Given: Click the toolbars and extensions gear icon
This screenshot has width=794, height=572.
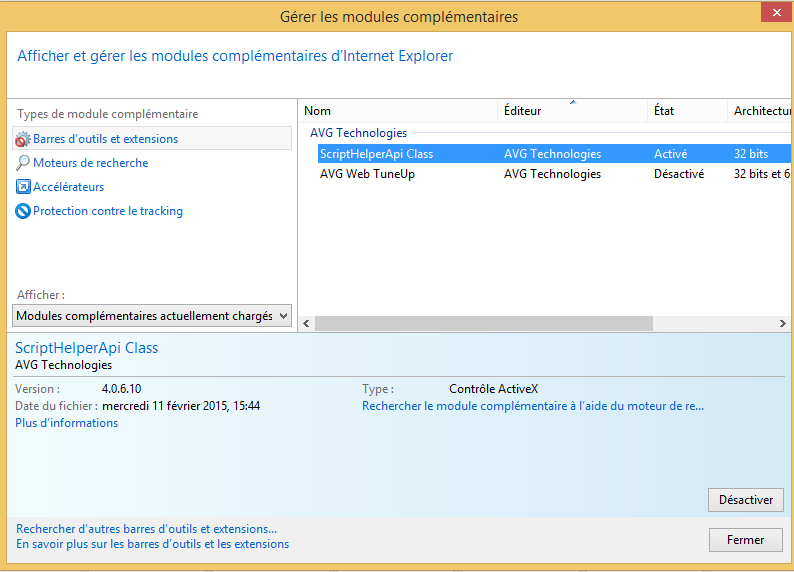Looking at the screenshot, I should [x=23, y=139].
